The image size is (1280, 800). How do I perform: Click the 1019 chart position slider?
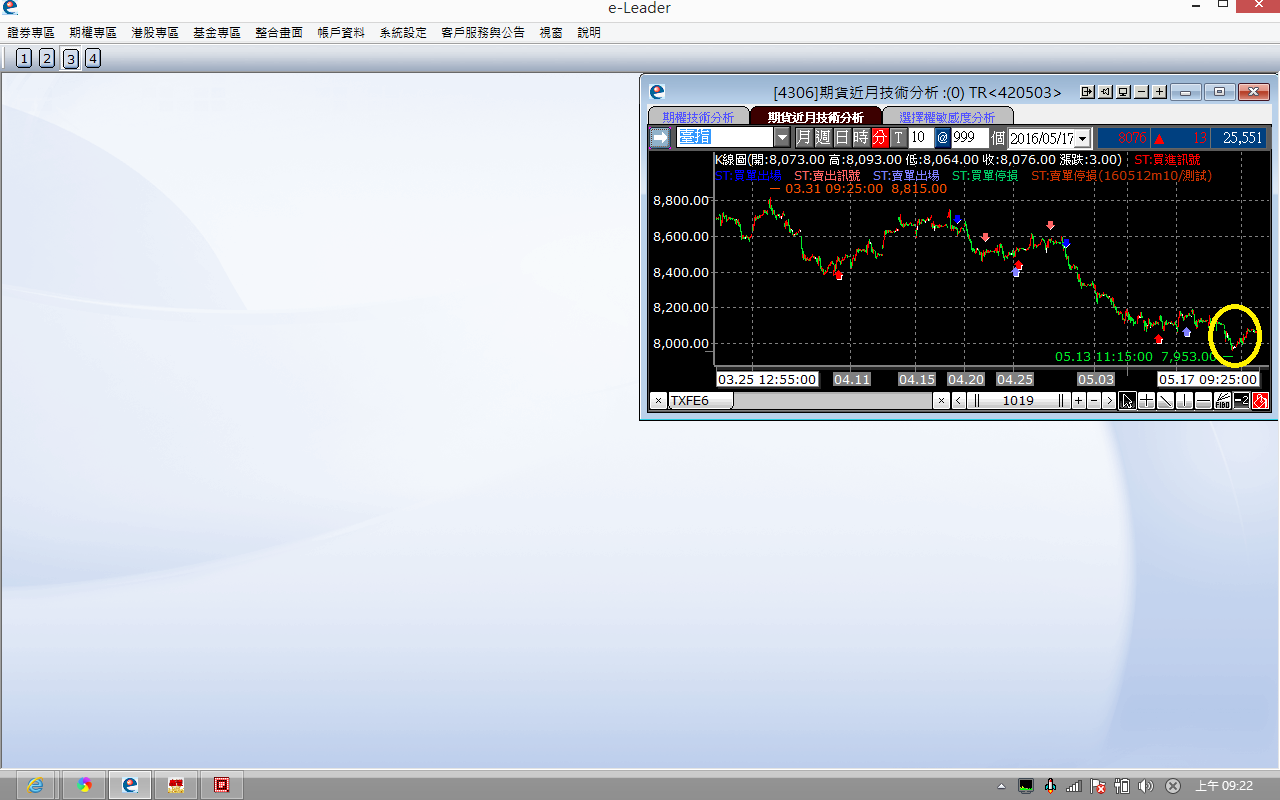coord(1018,401)
